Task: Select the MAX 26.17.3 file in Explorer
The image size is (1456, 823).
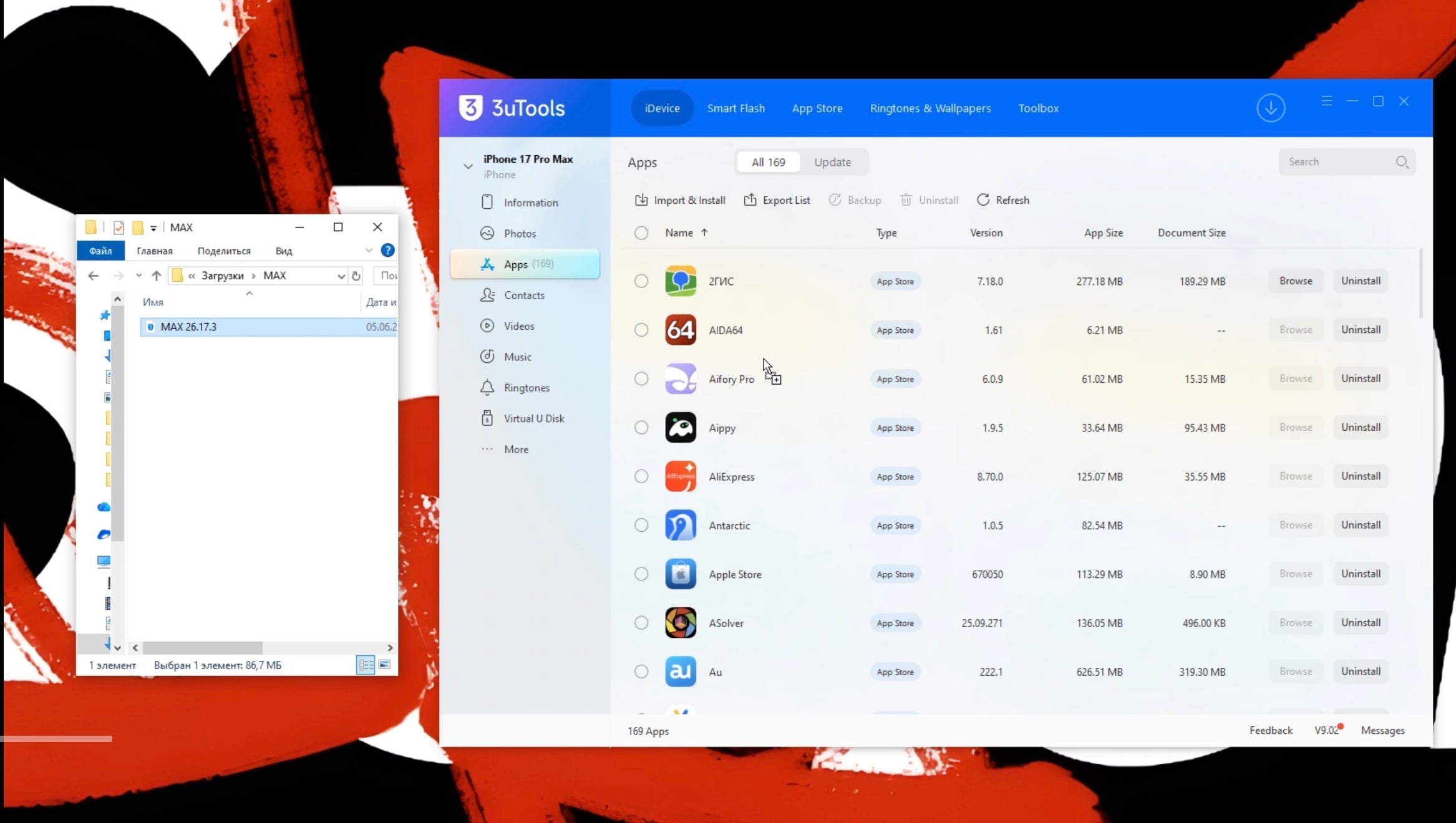Action: pyautogui.click(x=268, y=327)
